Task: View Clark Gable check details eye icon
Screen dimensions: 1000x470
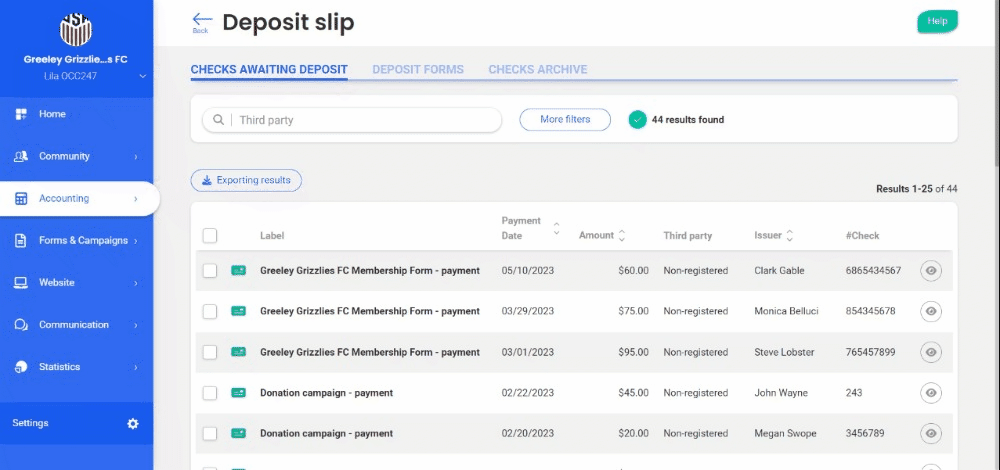Action: tap(930, 271)
